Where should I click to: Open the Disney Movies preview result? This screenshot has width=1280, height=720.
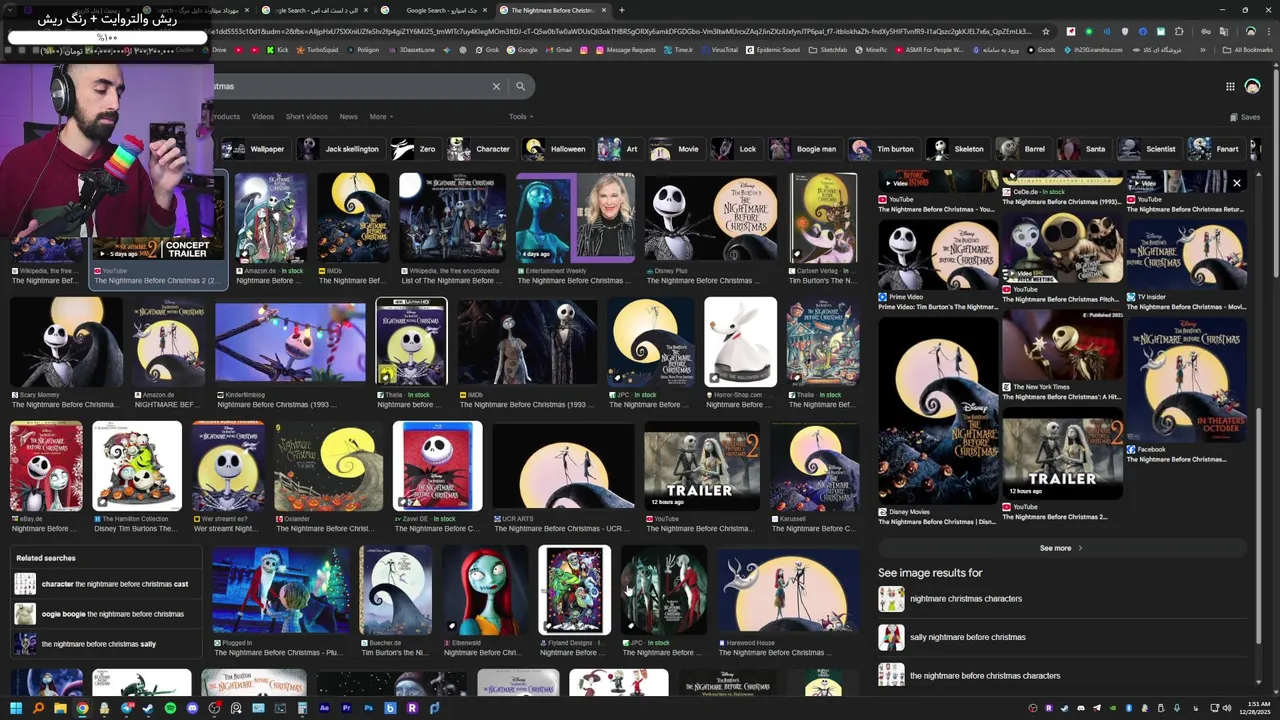point(938,412)
